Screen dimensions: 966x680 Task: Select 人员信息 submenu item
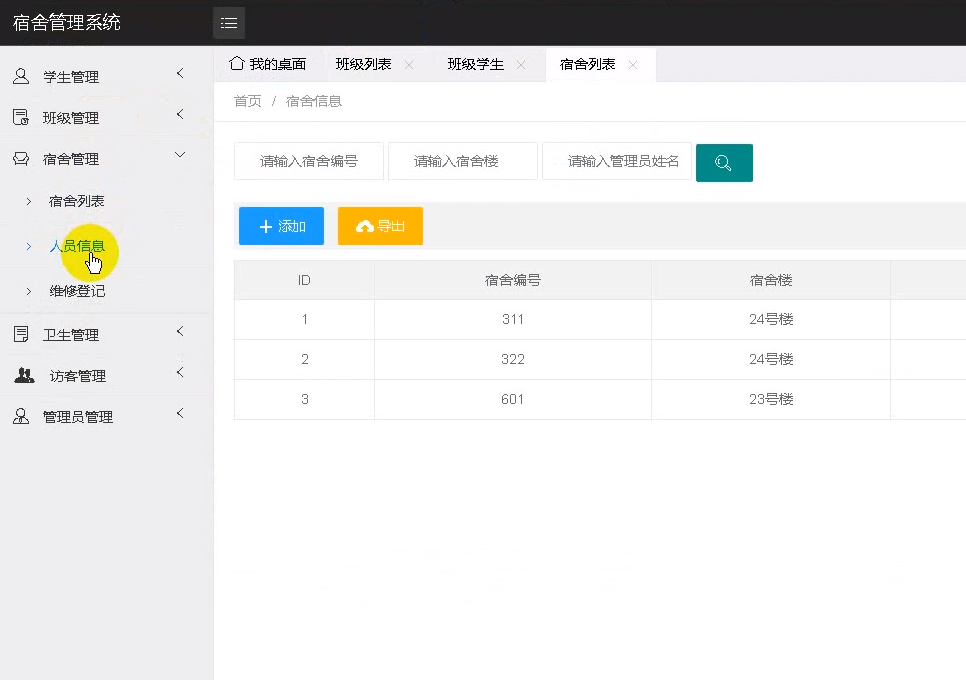click(x=76, y=246)
